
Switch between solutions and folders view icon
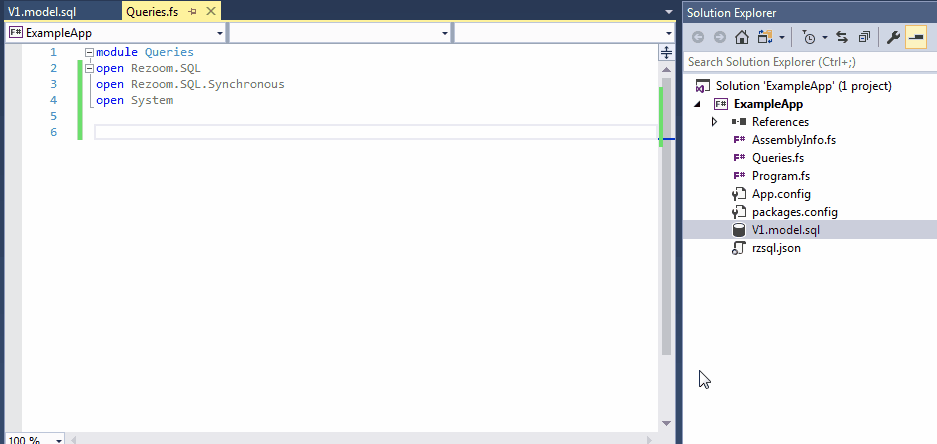tap(765, 38)
